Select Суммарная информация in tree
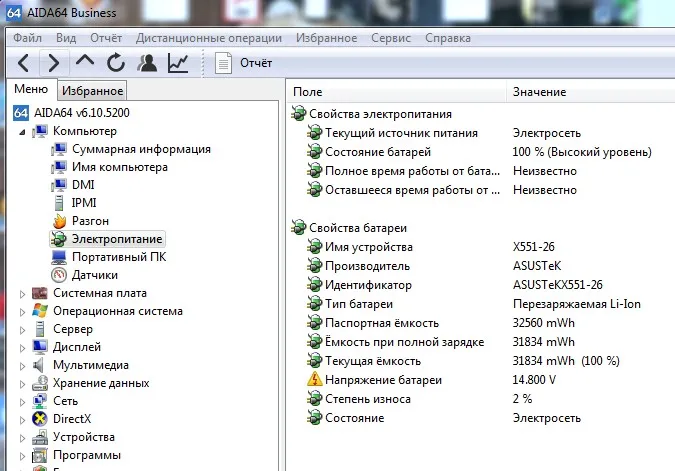Image resolution: width=675 pixels, height=471 pixels. click(141, 149)
